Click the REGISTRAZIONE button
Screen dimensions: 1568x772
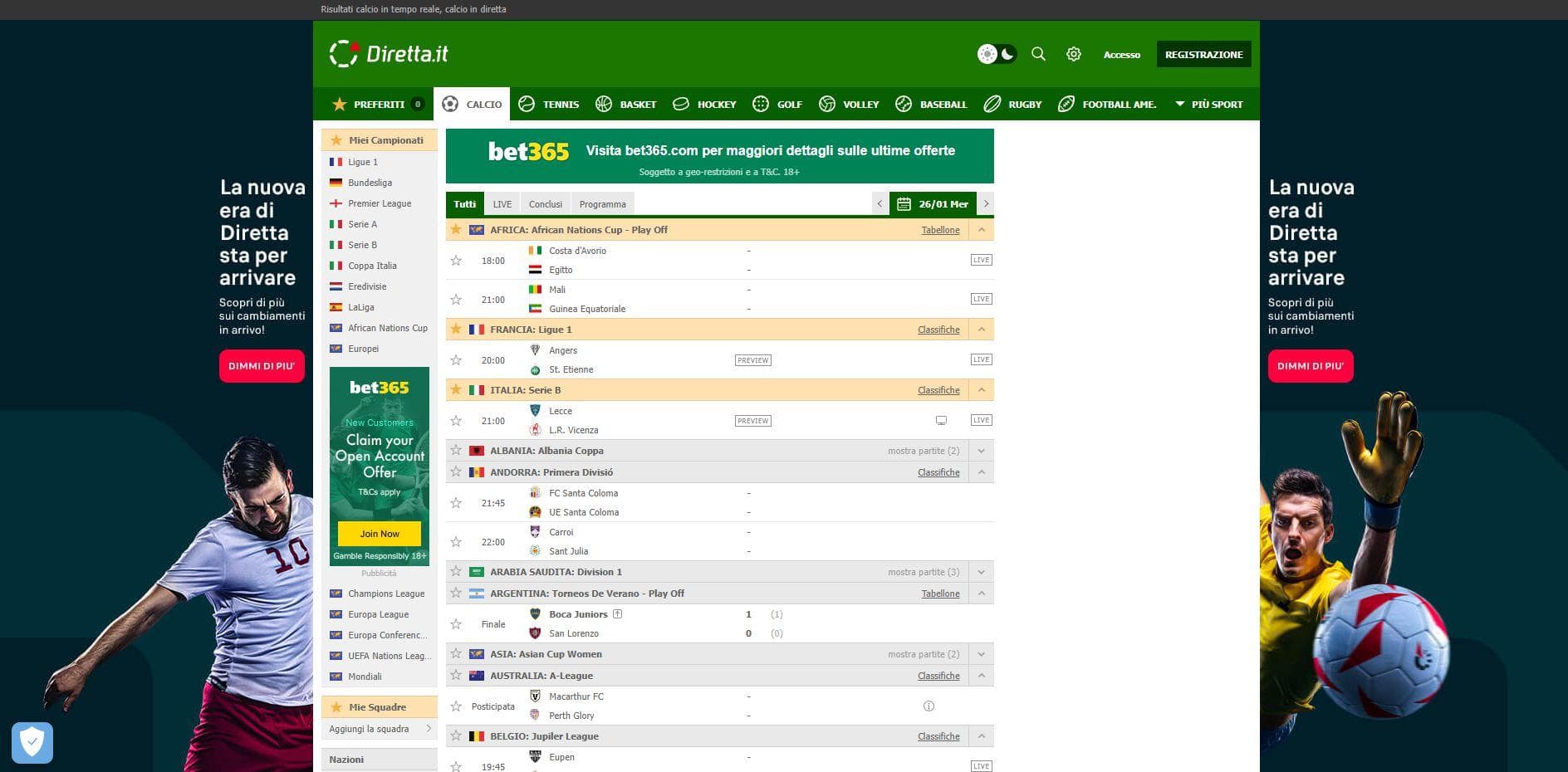point(1203,55)
